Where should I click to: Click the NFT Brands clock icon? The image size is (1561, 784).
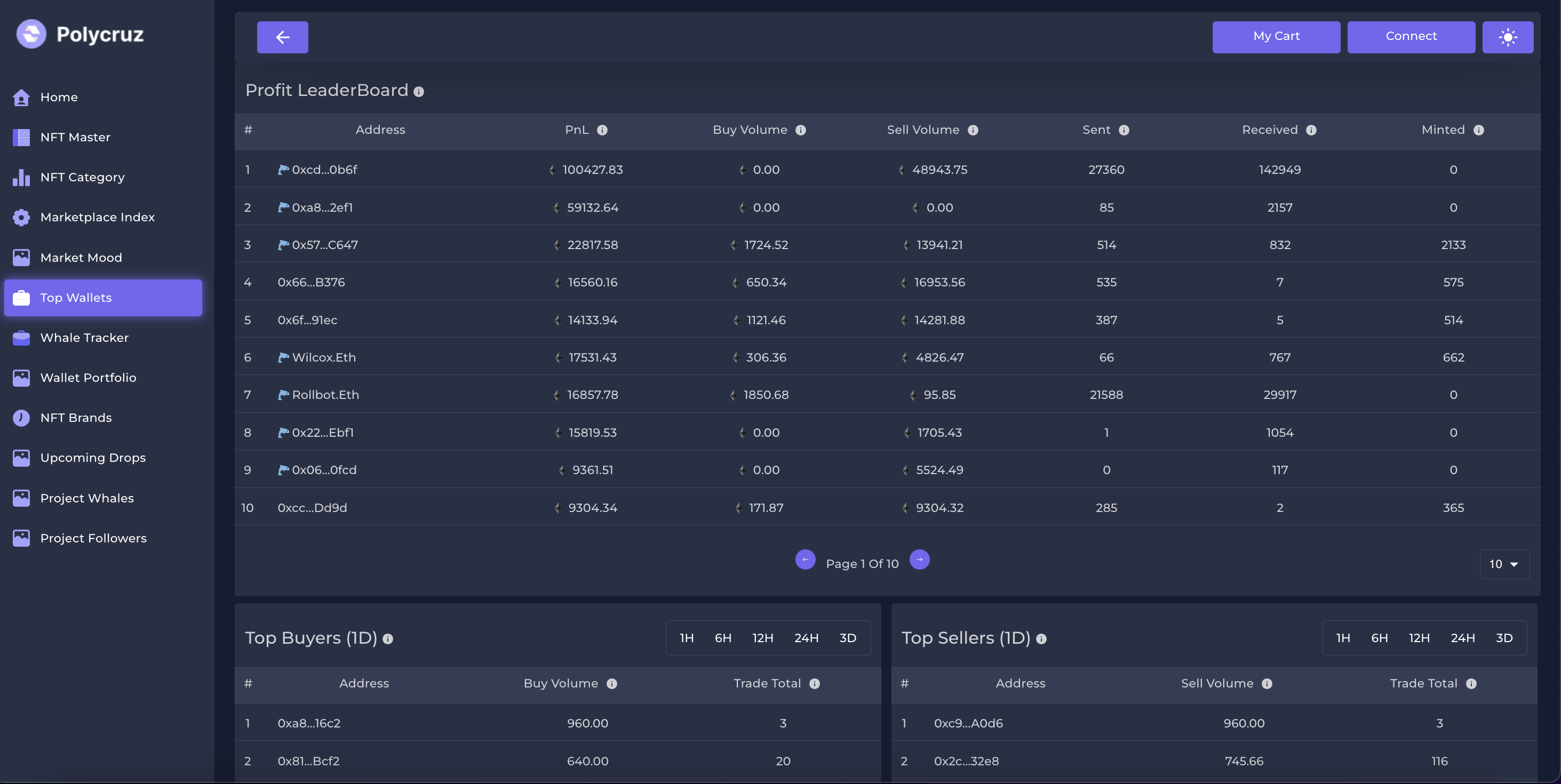21,418
